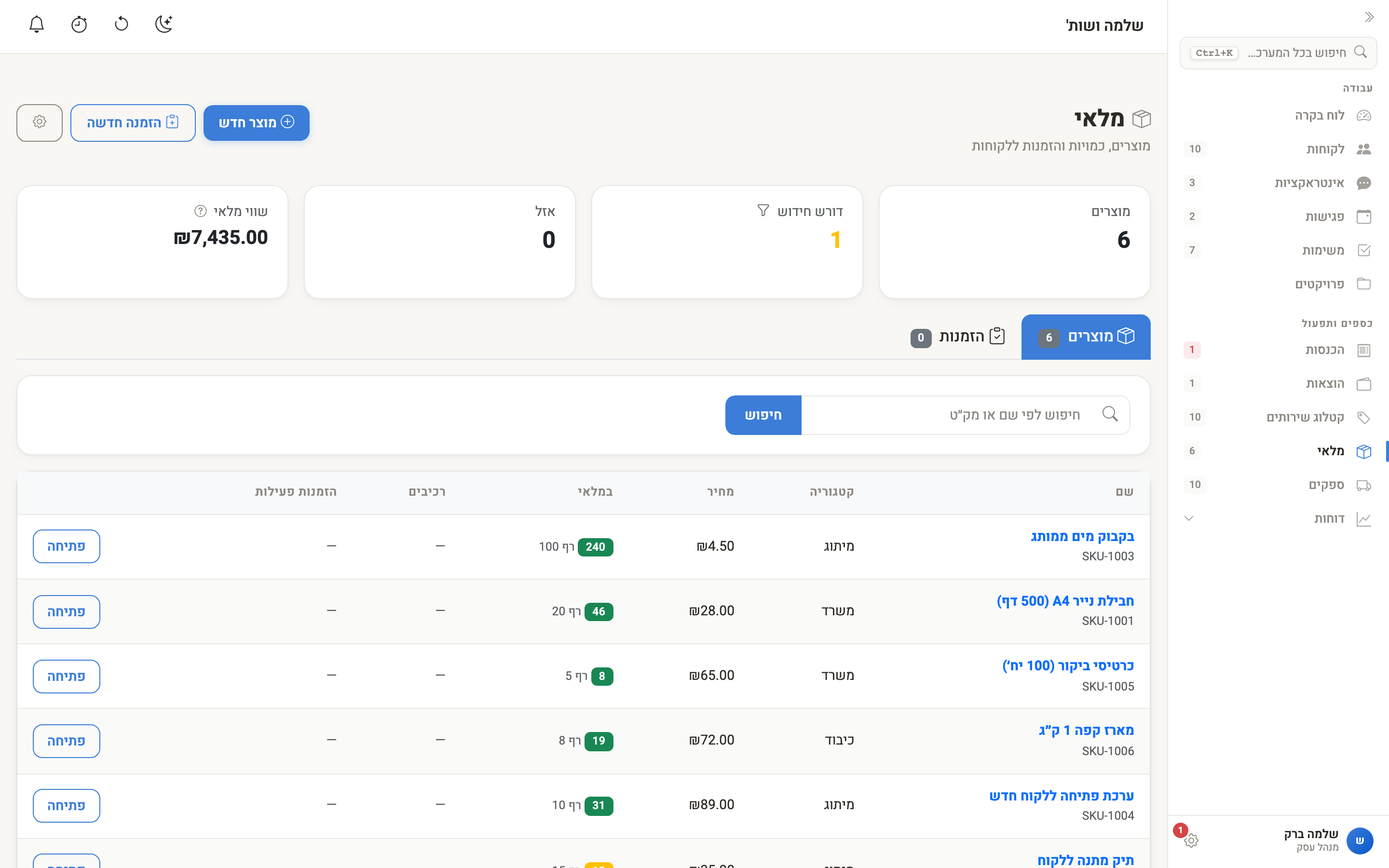Image resolution: width=1389 pixels, height=868 pixels.
Task: Click פתיחה button for SKU-1006 row
Action: 67,741
